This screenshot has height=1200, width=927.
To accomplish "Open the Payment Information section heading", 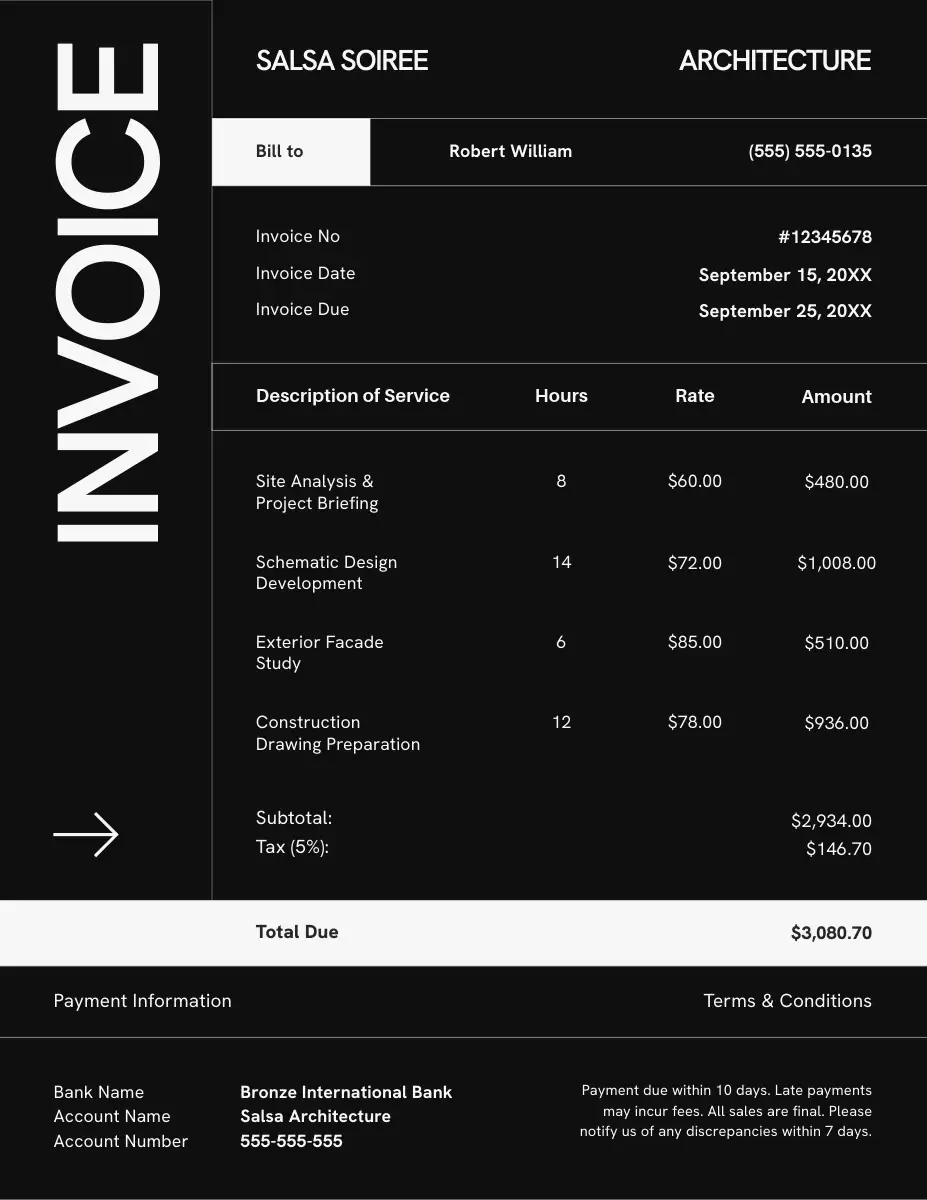I will point(142,1001).
